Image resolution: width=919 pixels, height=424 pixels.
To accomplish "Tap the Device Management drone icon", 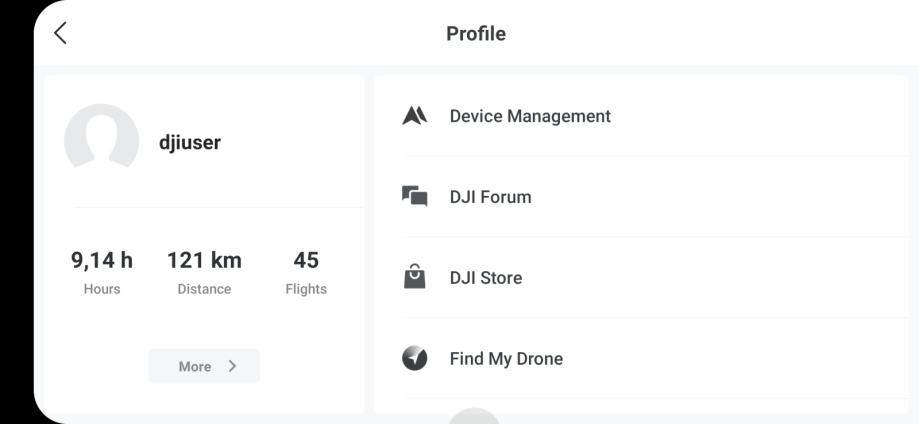I will pos(415,116).
